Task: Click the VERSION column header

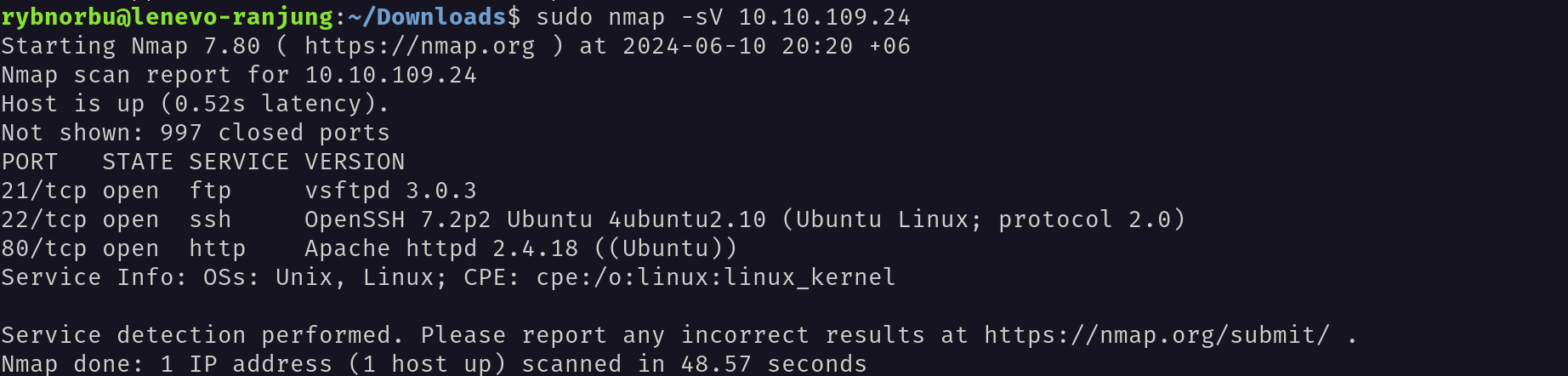Action: click(355, 162)
